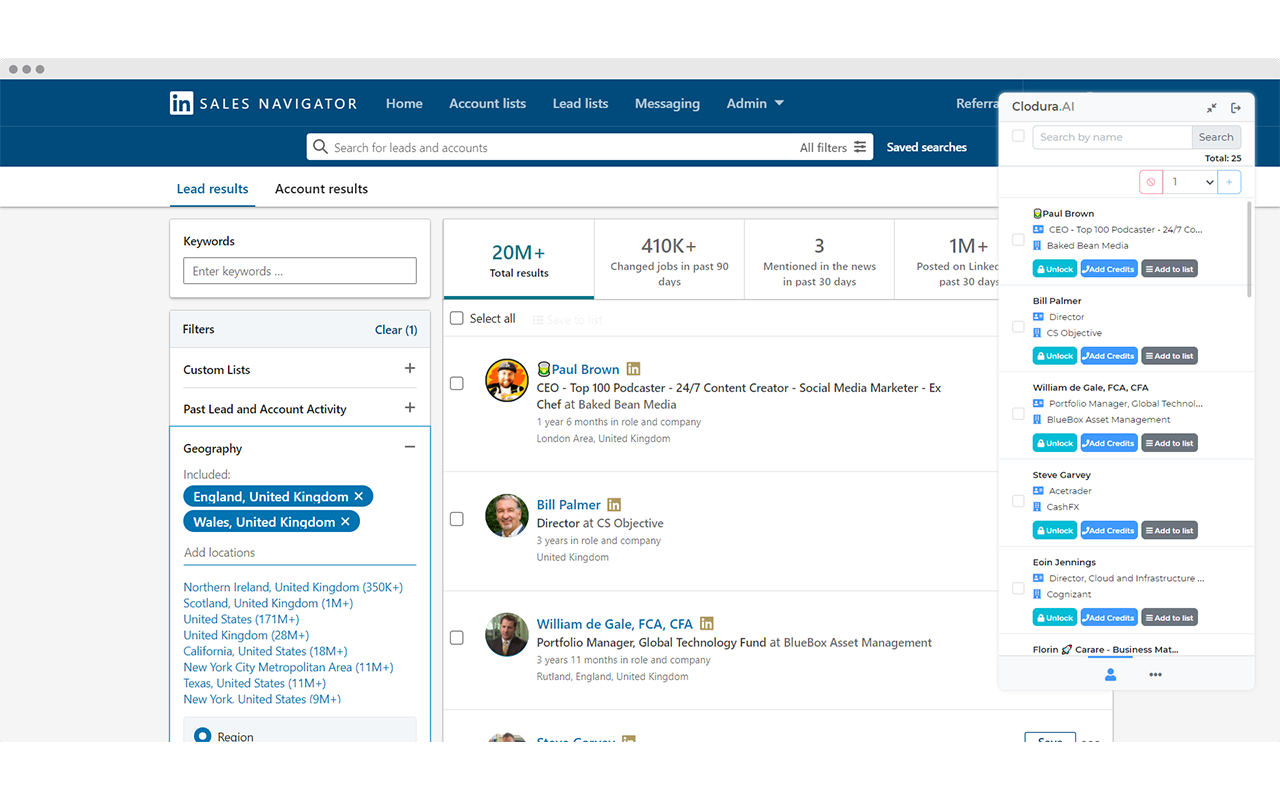Image resolution: width=1280 pixels, height=800 pixels.
Task: Open Saved searches
Action: [x=926, y=147]
